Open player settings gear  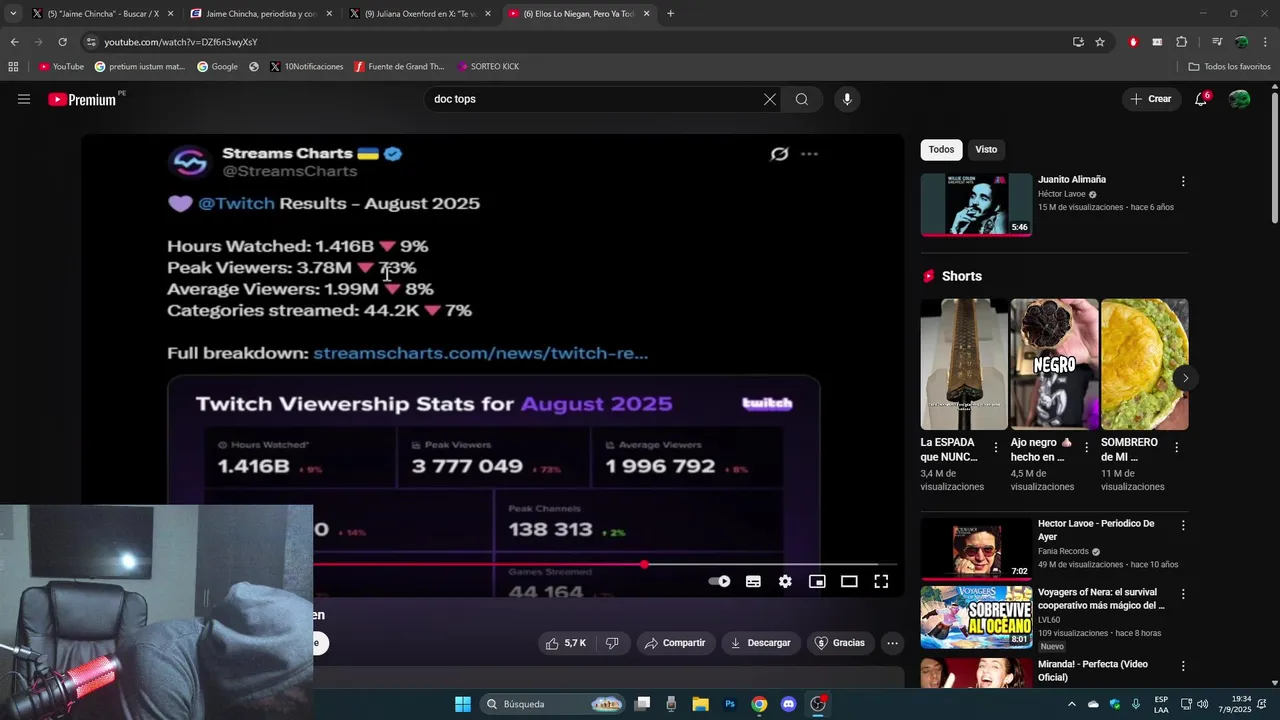click(x=785, y=581)
